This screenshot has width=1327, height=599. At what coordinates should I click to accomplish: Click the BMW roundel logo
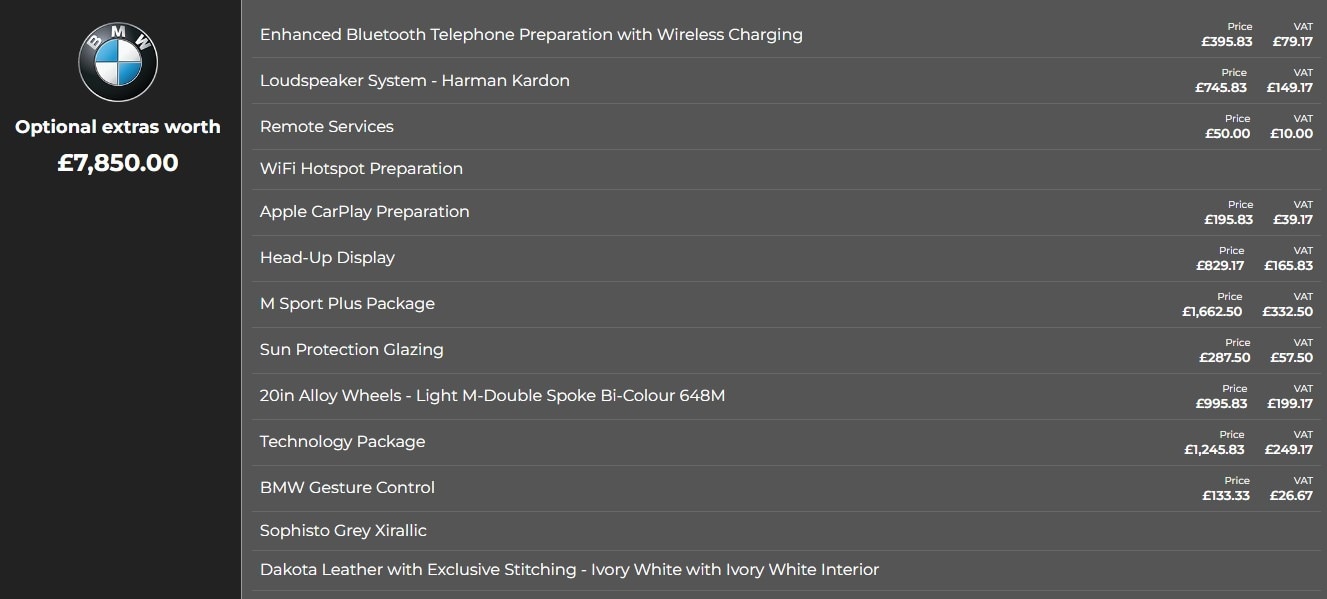[118, 63]
